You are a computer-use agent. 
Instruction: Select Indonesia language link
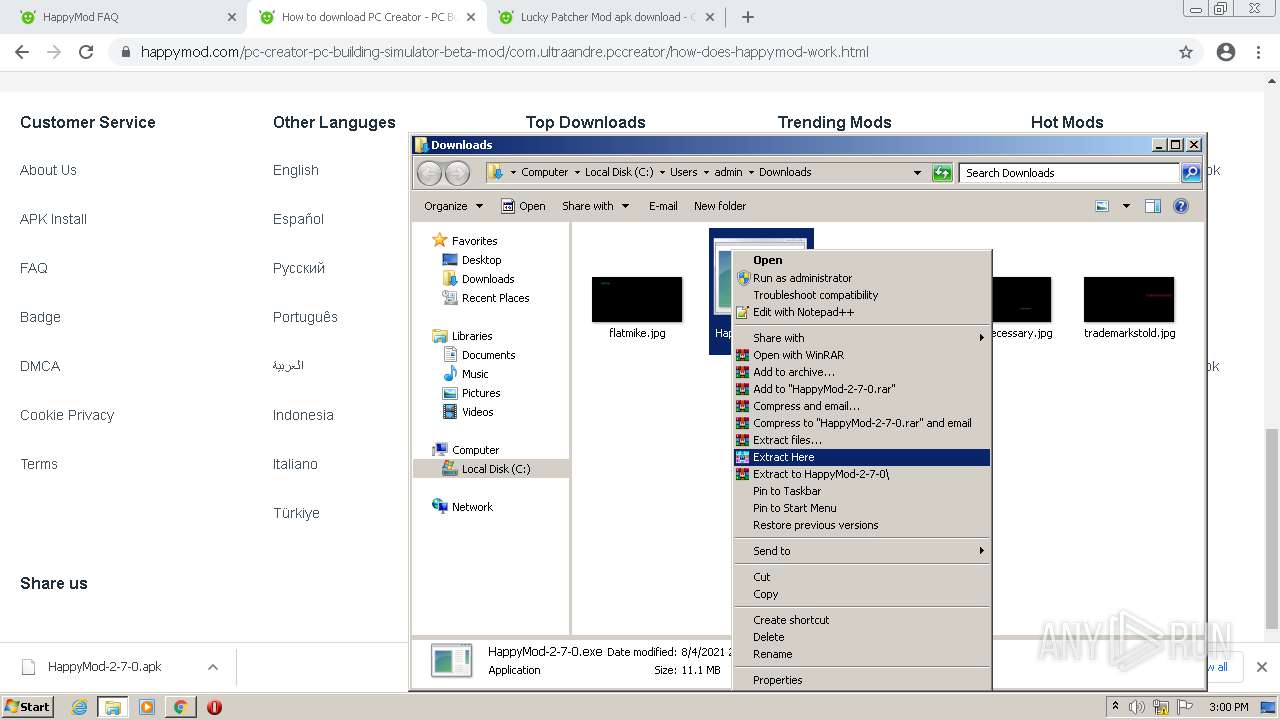pos(303,415)
